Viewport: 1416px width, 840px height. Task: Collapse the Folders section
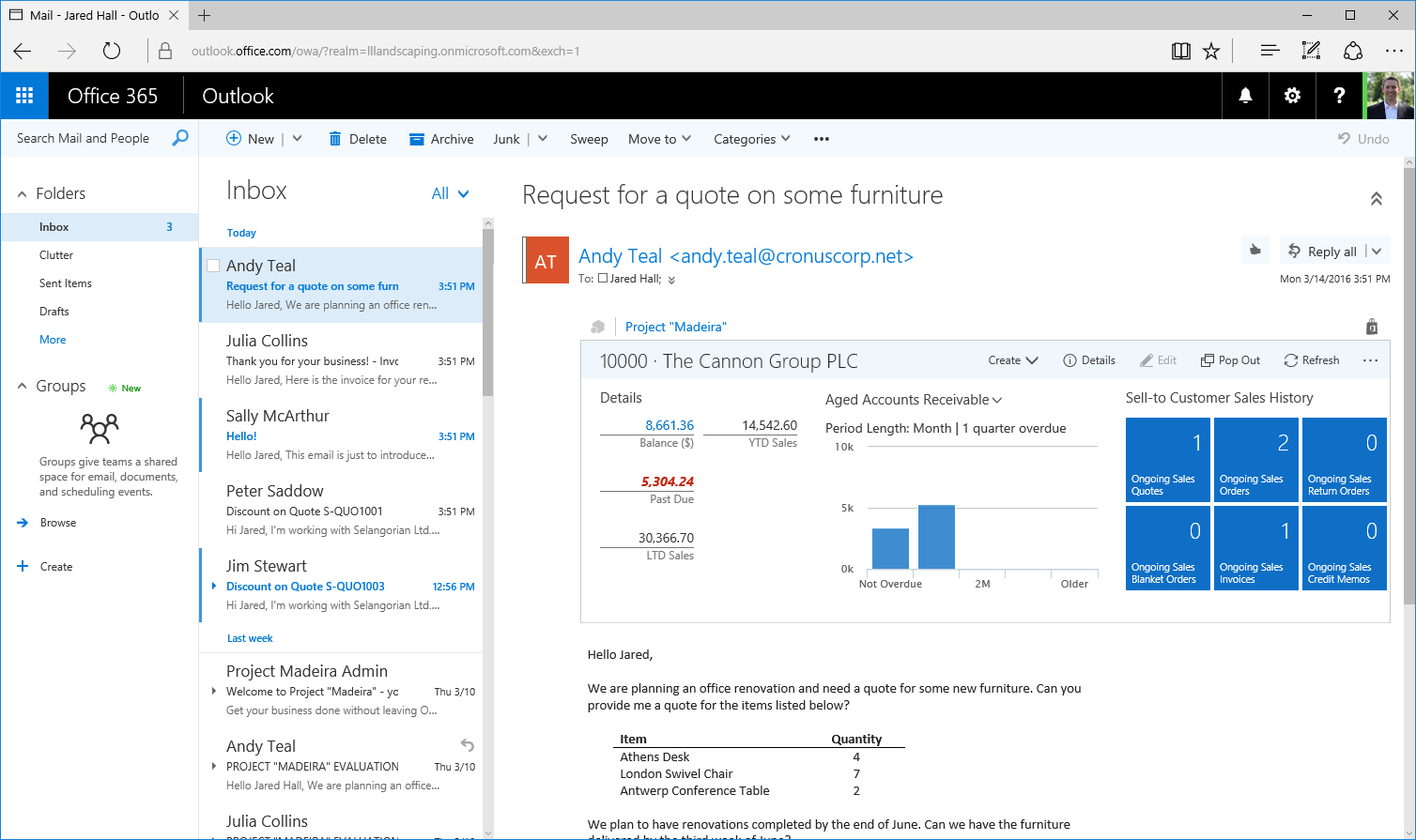(23, 193)
